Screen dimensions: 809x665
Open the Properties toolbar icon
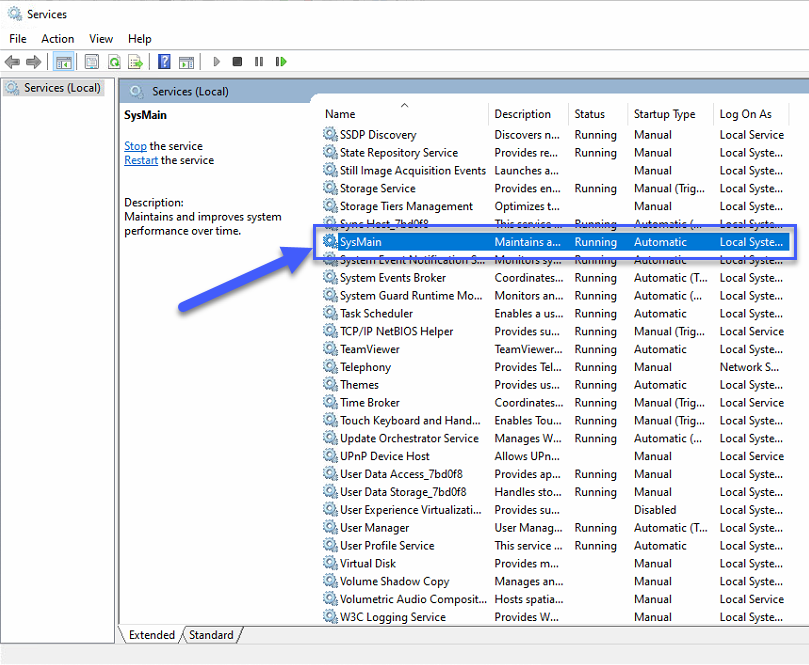91,62
